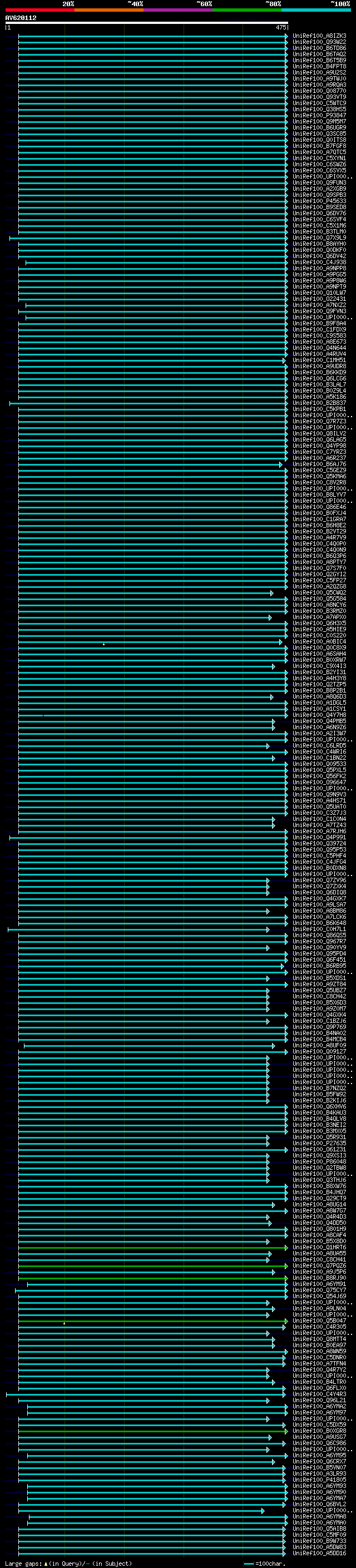Open hit UniRef100_P45633

(319, 201)
